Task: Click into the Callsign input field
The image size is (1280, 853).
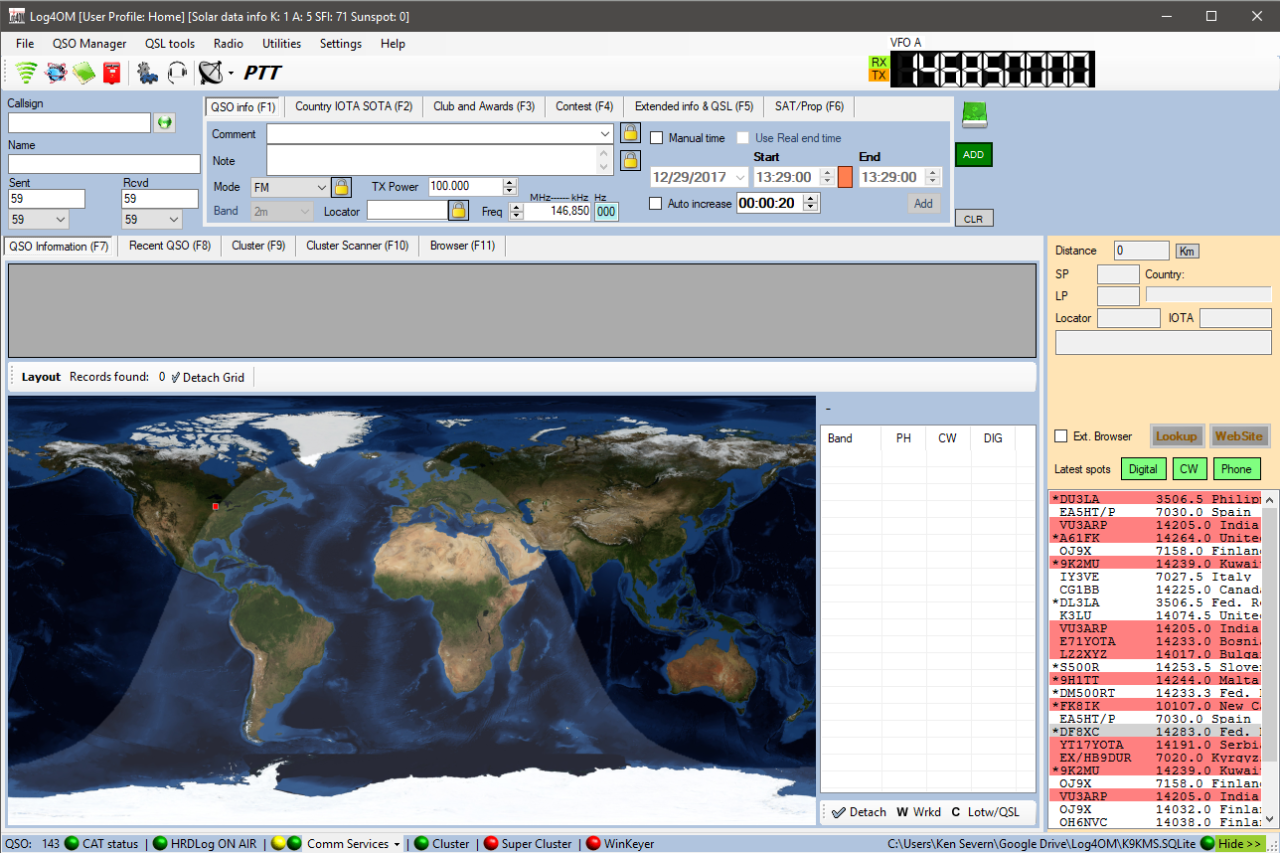Action: 79,122
